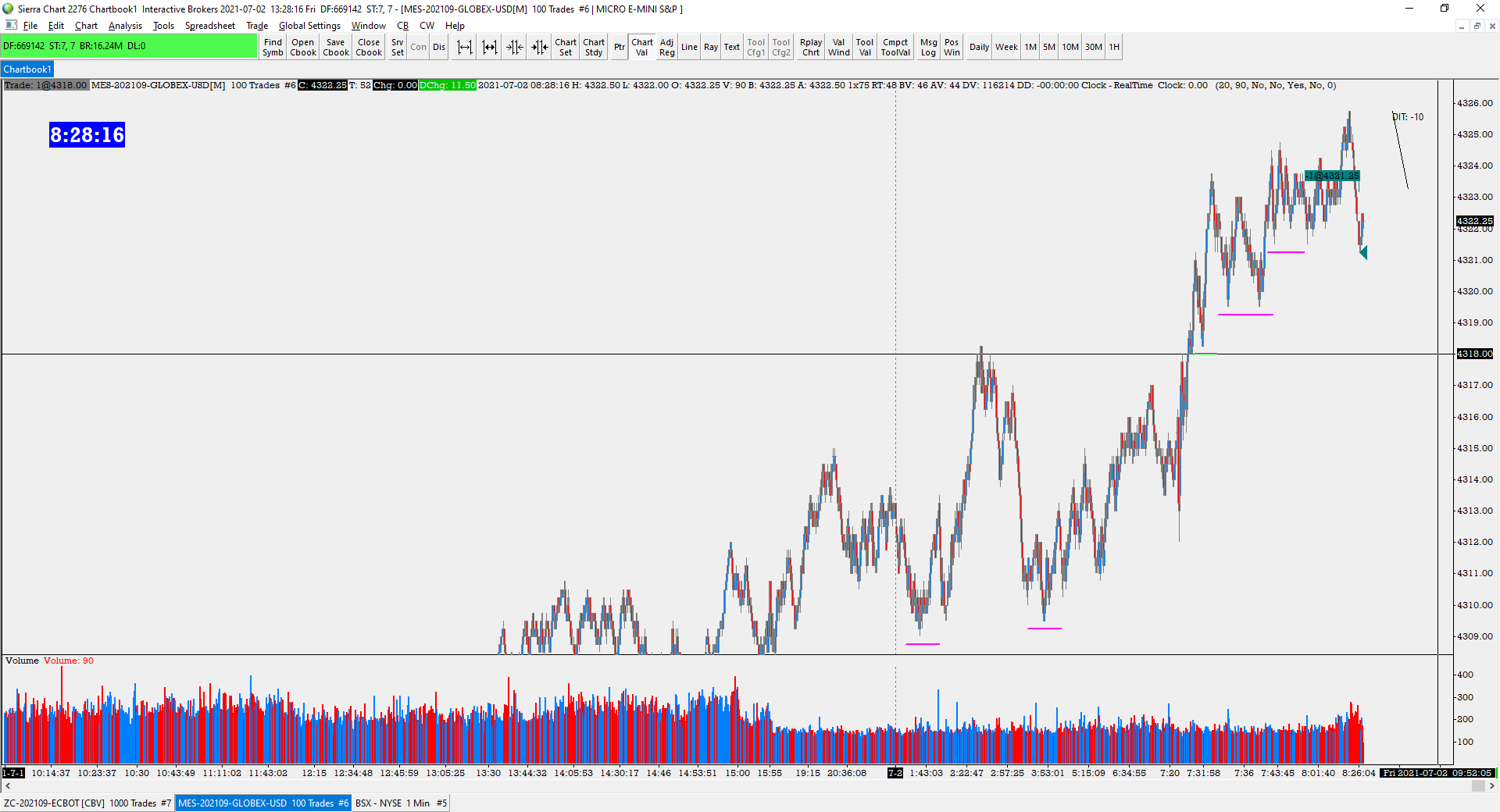The image size is (1500, 812).
Task: Open the Positions Window
Action: point(952,48)
